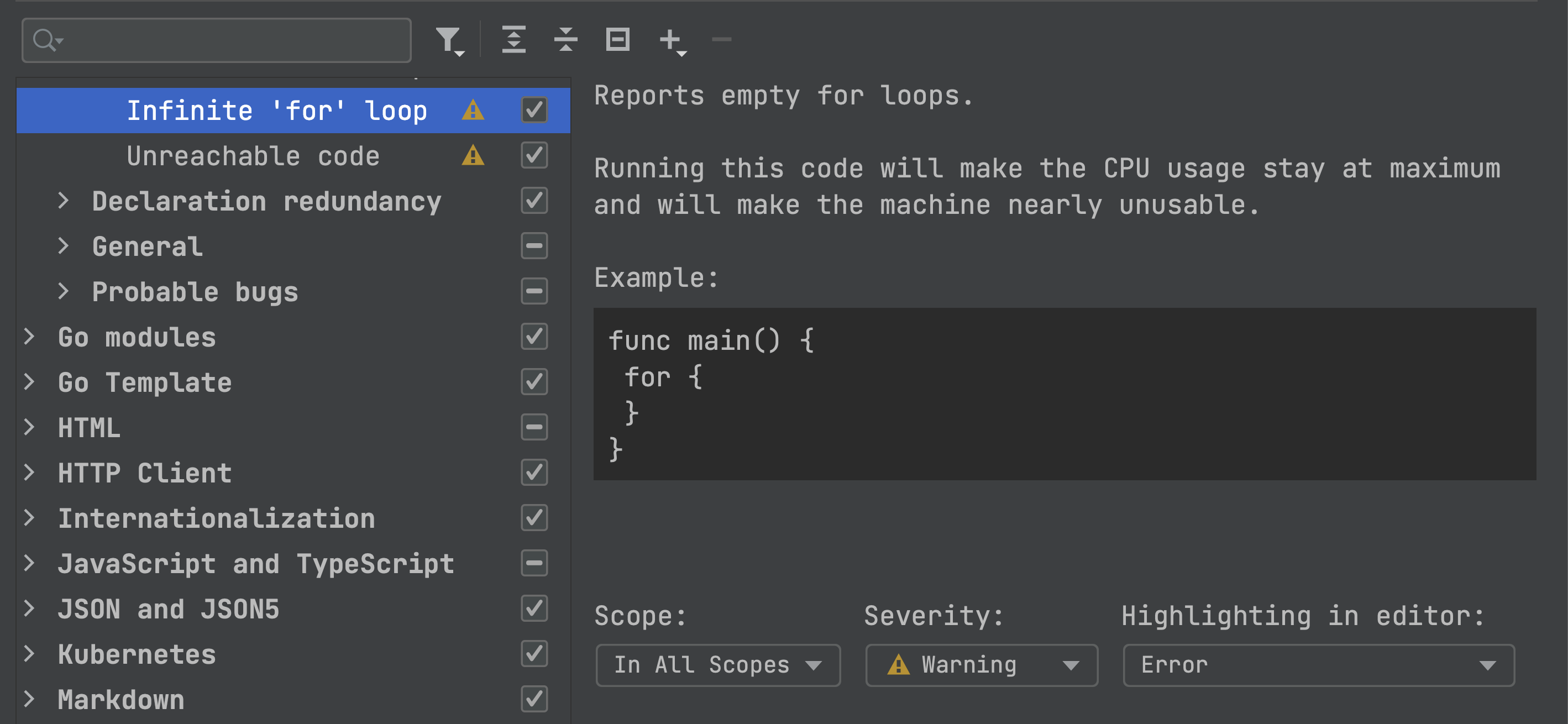The width and height of the screenshot is (1568, 724).
Task: Open Highlighting in editor Error dropdown
Action: [1318, 665]
